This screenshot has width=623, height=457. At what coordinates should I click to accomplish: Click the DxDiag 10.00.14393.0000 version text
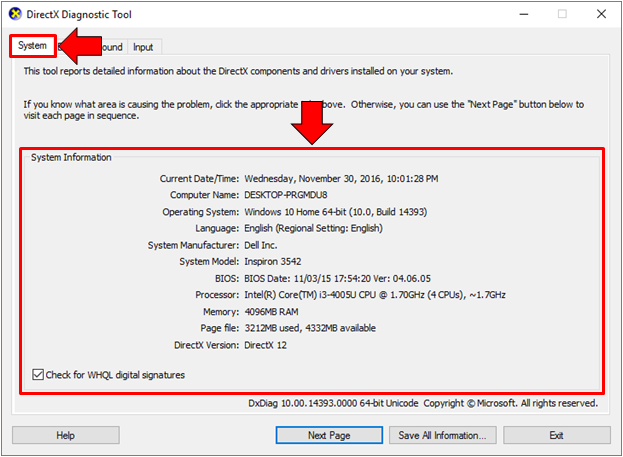point(333,403)
